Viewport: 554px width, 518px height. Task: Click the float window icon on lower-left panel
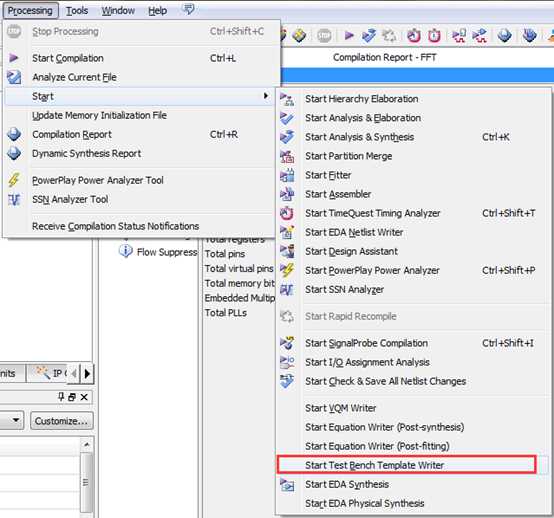72,398
